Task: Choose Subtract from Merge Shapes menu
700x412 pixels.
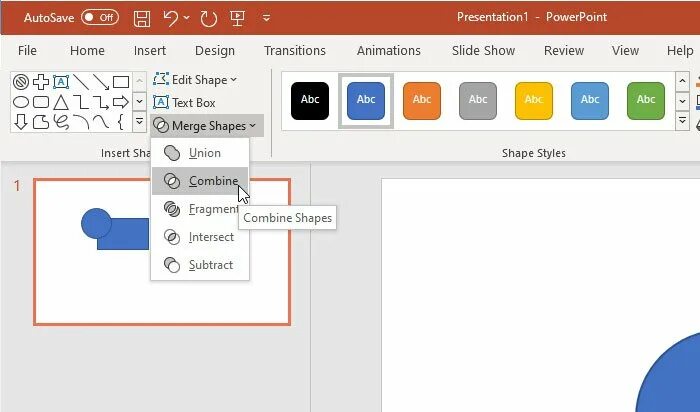Action: [200, 265]
